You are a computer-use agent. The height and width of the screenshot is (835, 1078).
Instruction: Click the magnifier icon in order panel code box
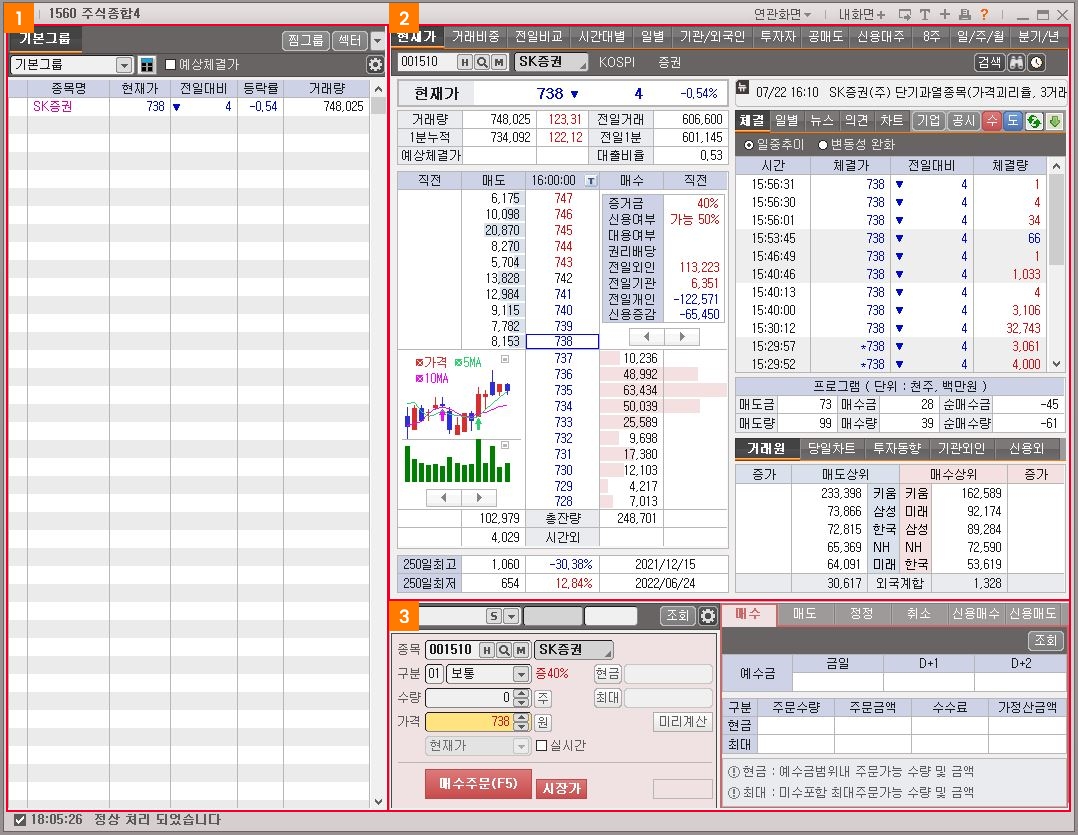504,650
